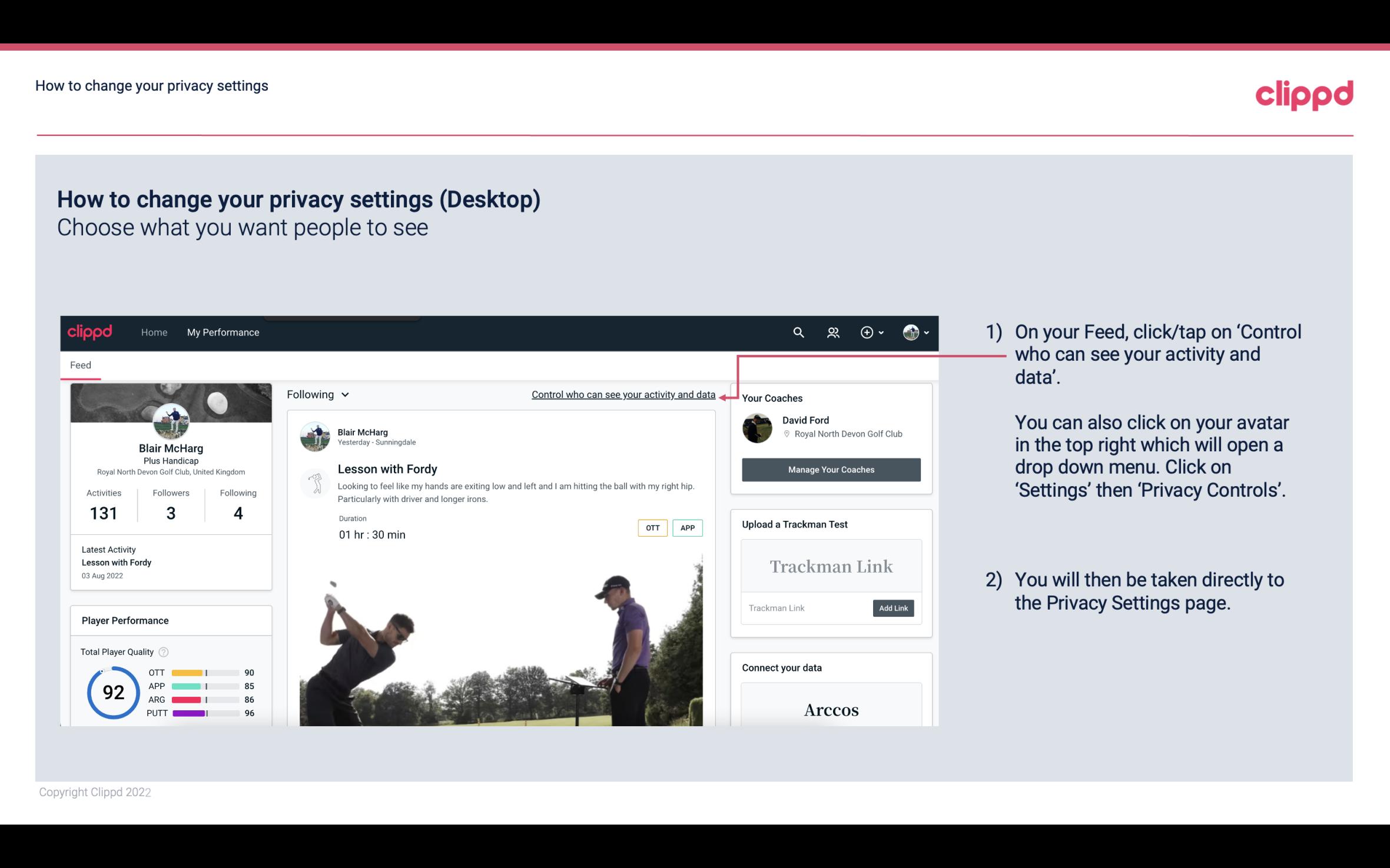Viewport: 1390px width, 868px height.
Task: Click Manage Your Coaches button
Action: pyautogui.click(x=831, y=469)
